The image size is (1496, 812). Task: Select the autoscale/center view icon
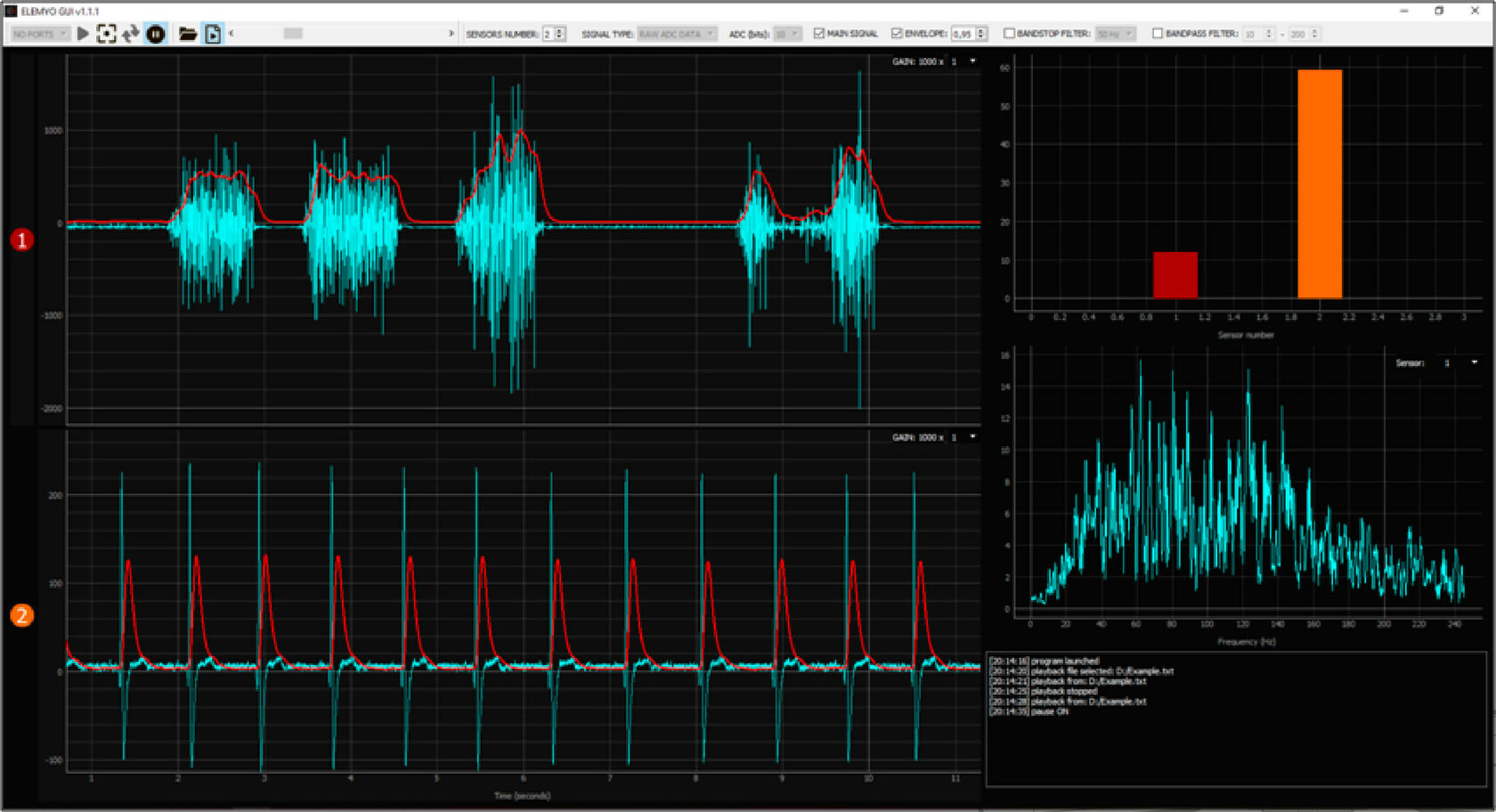click(x=108, y=34)
